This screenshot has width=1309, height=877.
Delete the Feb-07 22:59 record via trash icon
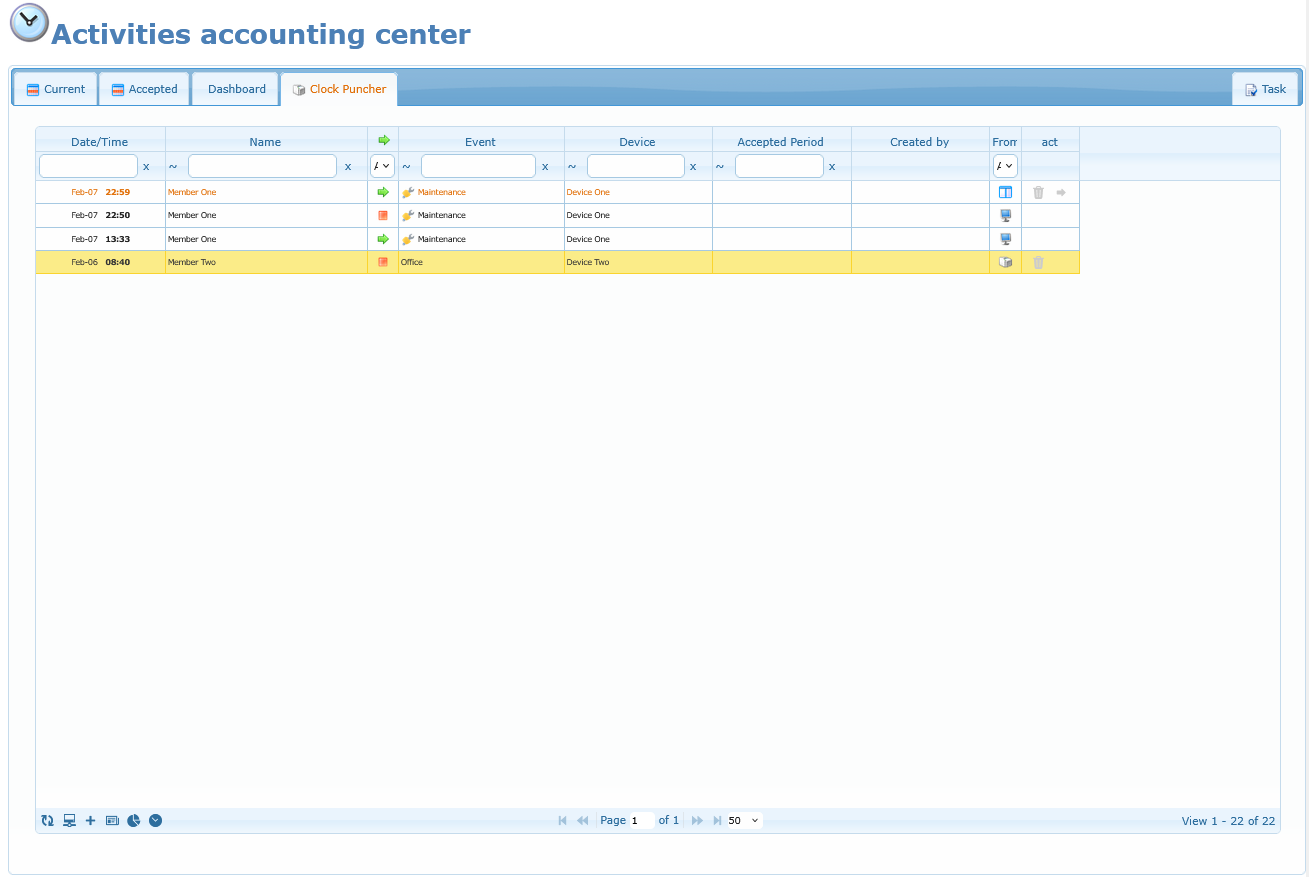pos(1038,192)
